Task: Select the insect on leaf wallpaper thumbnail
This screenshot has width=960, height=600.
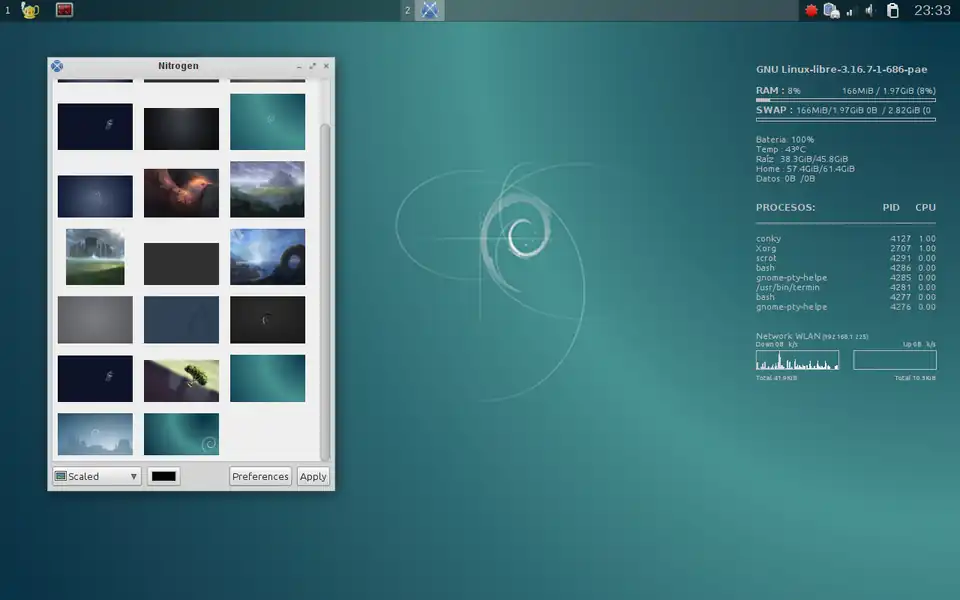Action: 181,378
